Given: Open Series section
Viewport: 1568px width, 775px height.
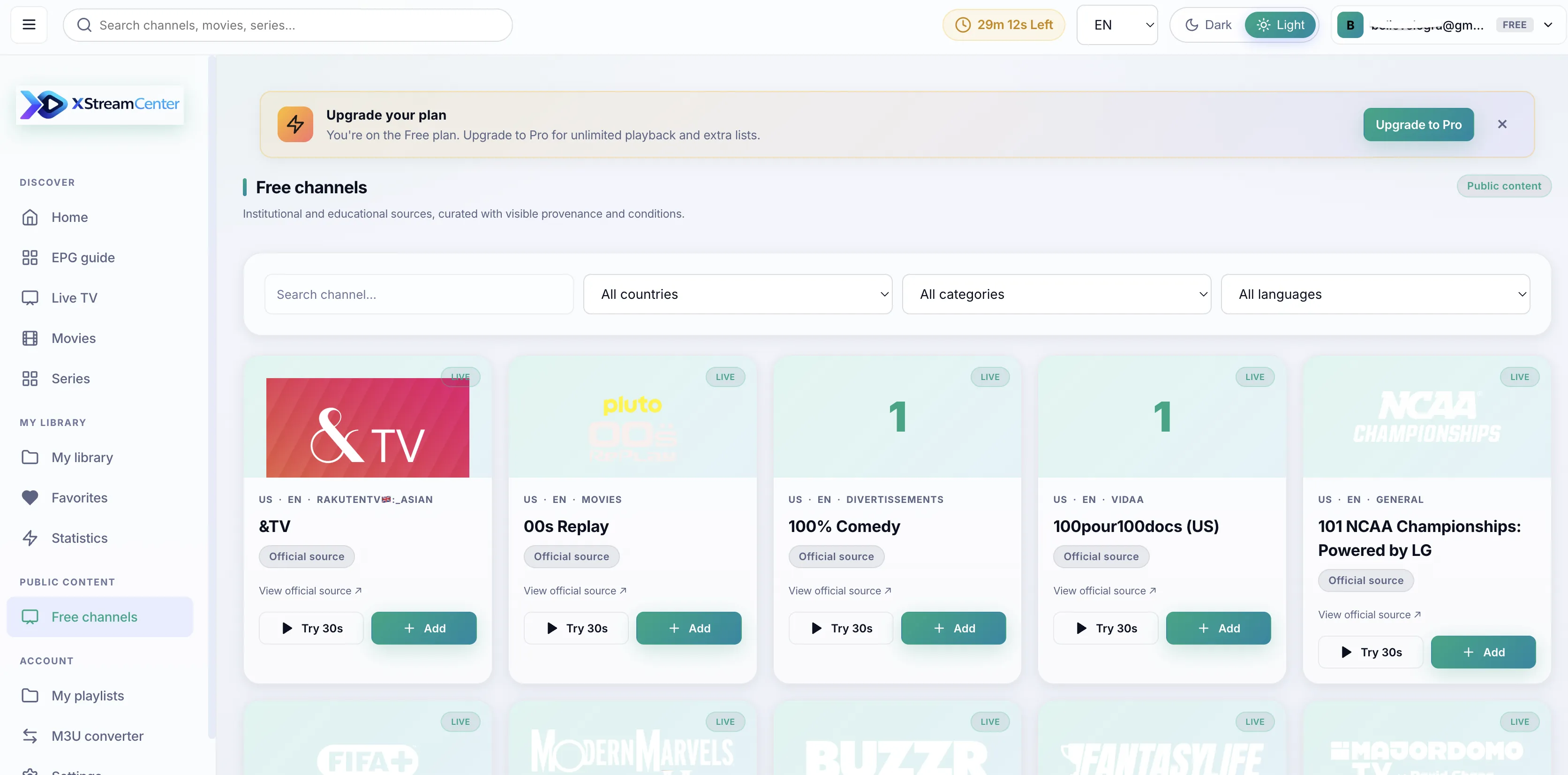Looking at the screenshot, I should 100,378.
